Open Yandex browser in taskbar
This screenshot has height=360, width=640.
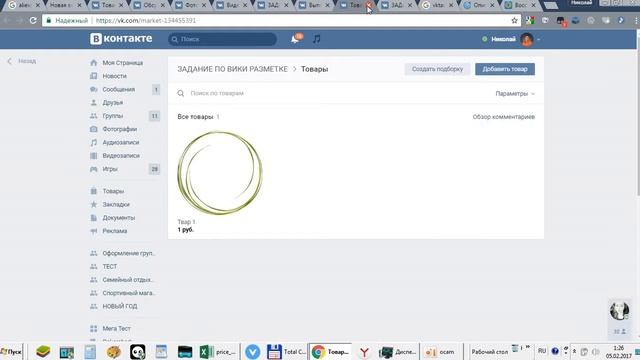click(x=364, y=351)
